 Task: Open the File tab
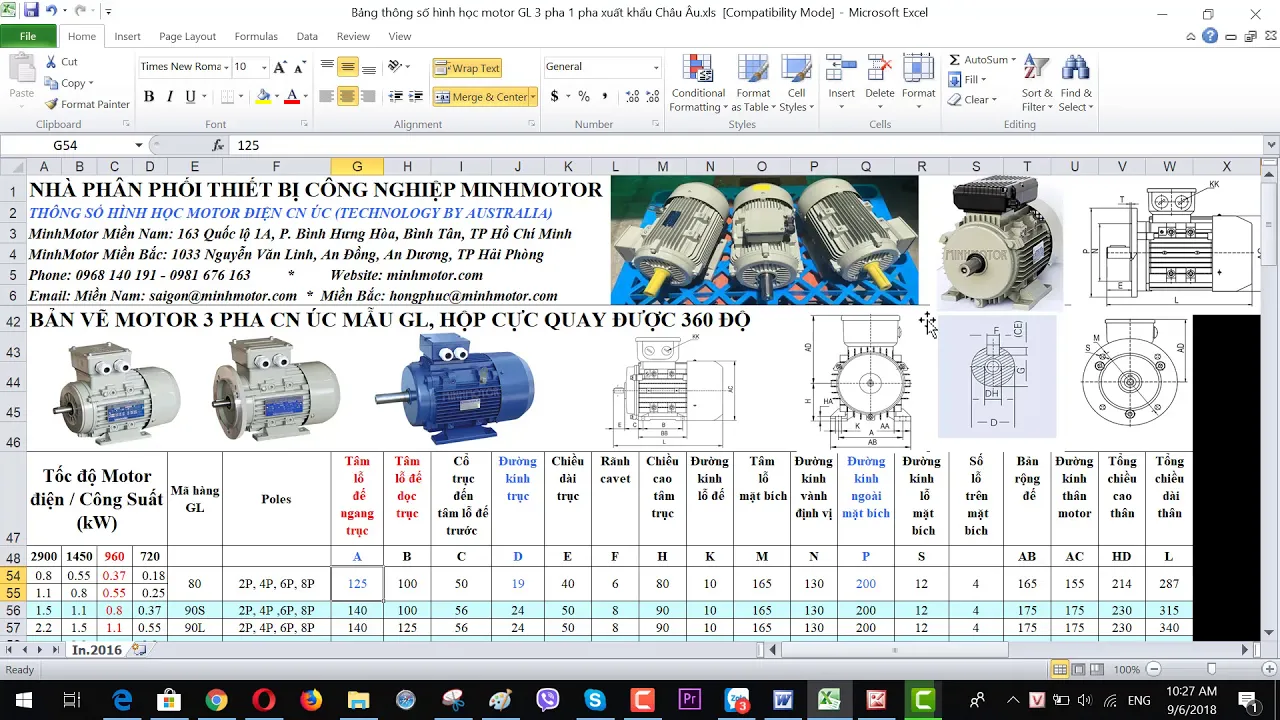[x=28, y=36]
